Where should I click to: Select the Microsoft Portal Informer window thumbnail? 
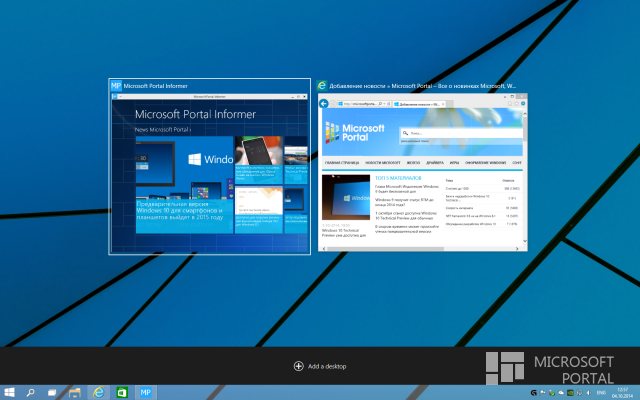tap(209, 167)
